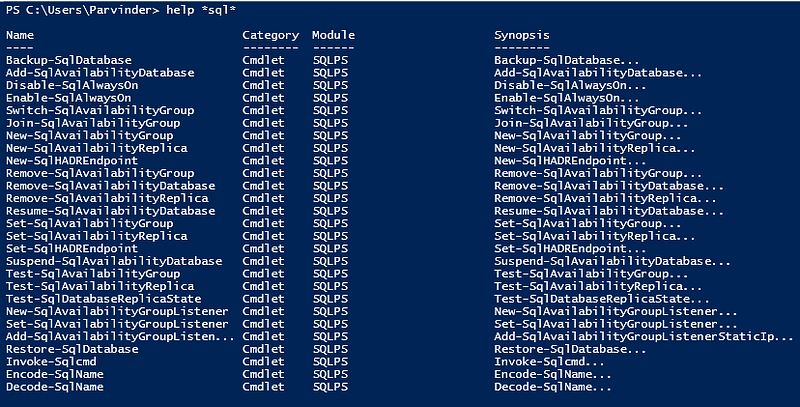Click the Category column header
Screen dimensions: 800x407
point(270,35)
